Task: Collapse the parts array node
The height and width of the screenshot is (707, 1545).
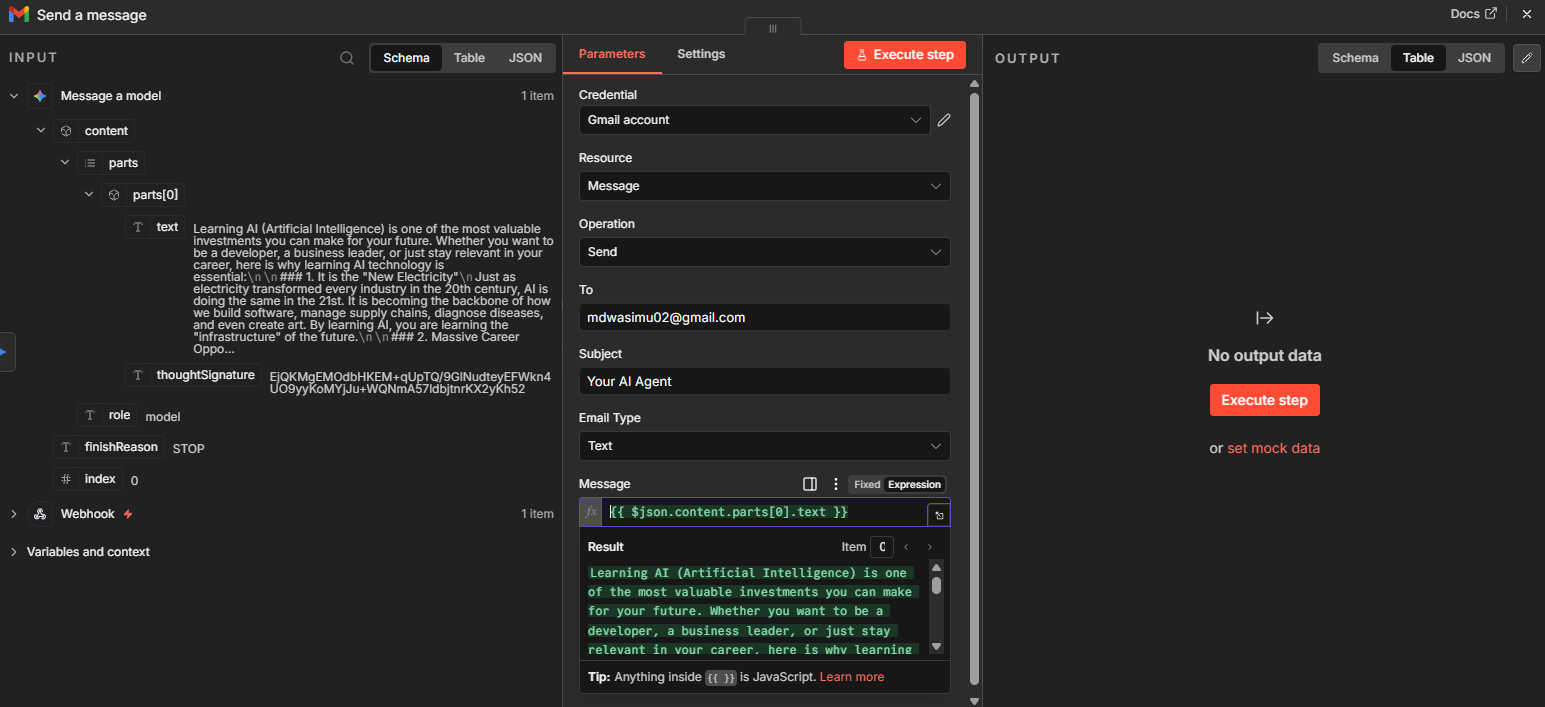Action: 65,163
